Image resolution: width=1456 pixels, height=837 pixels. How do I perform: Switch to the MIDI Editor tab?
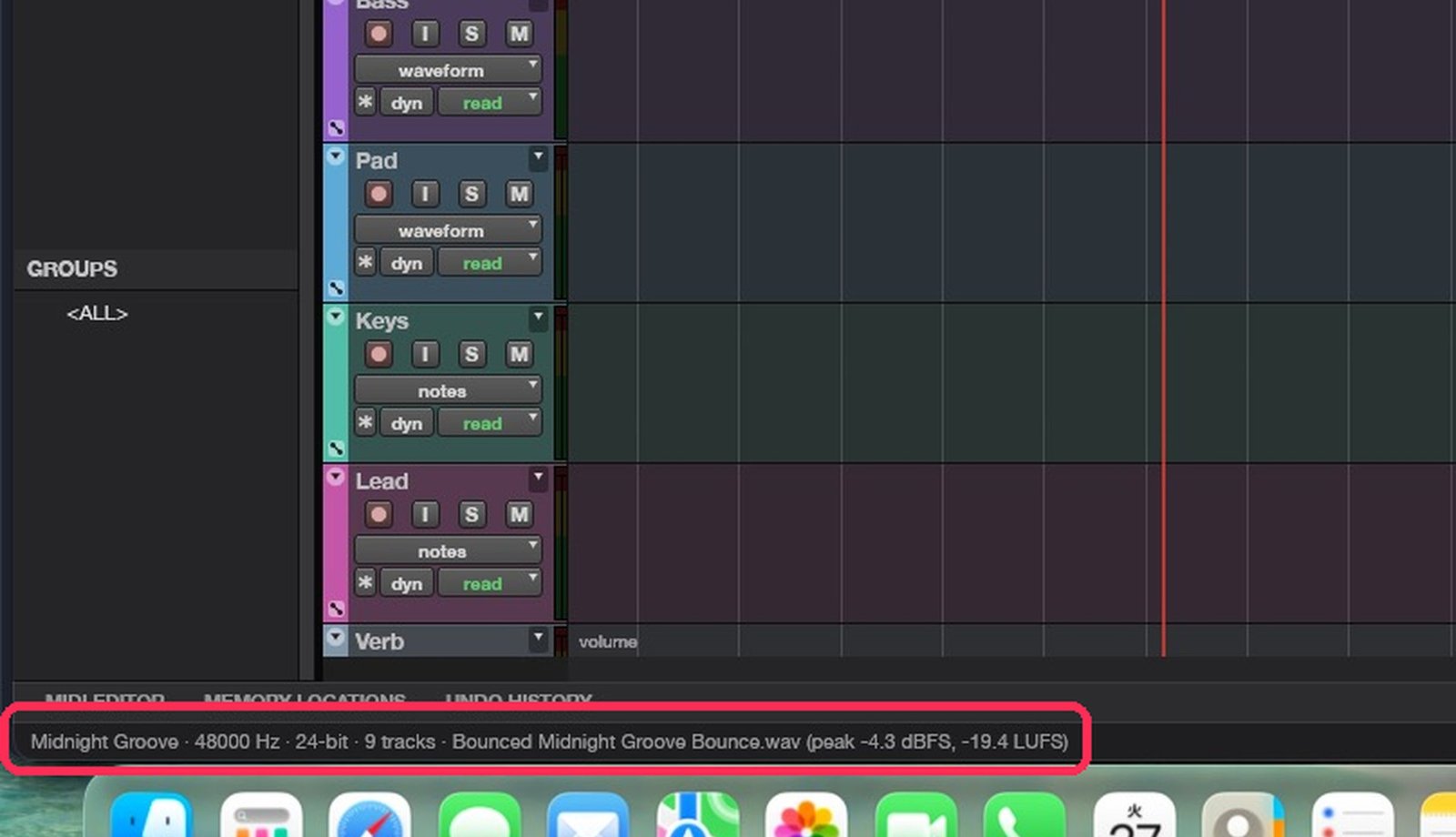tap(105, 700)
